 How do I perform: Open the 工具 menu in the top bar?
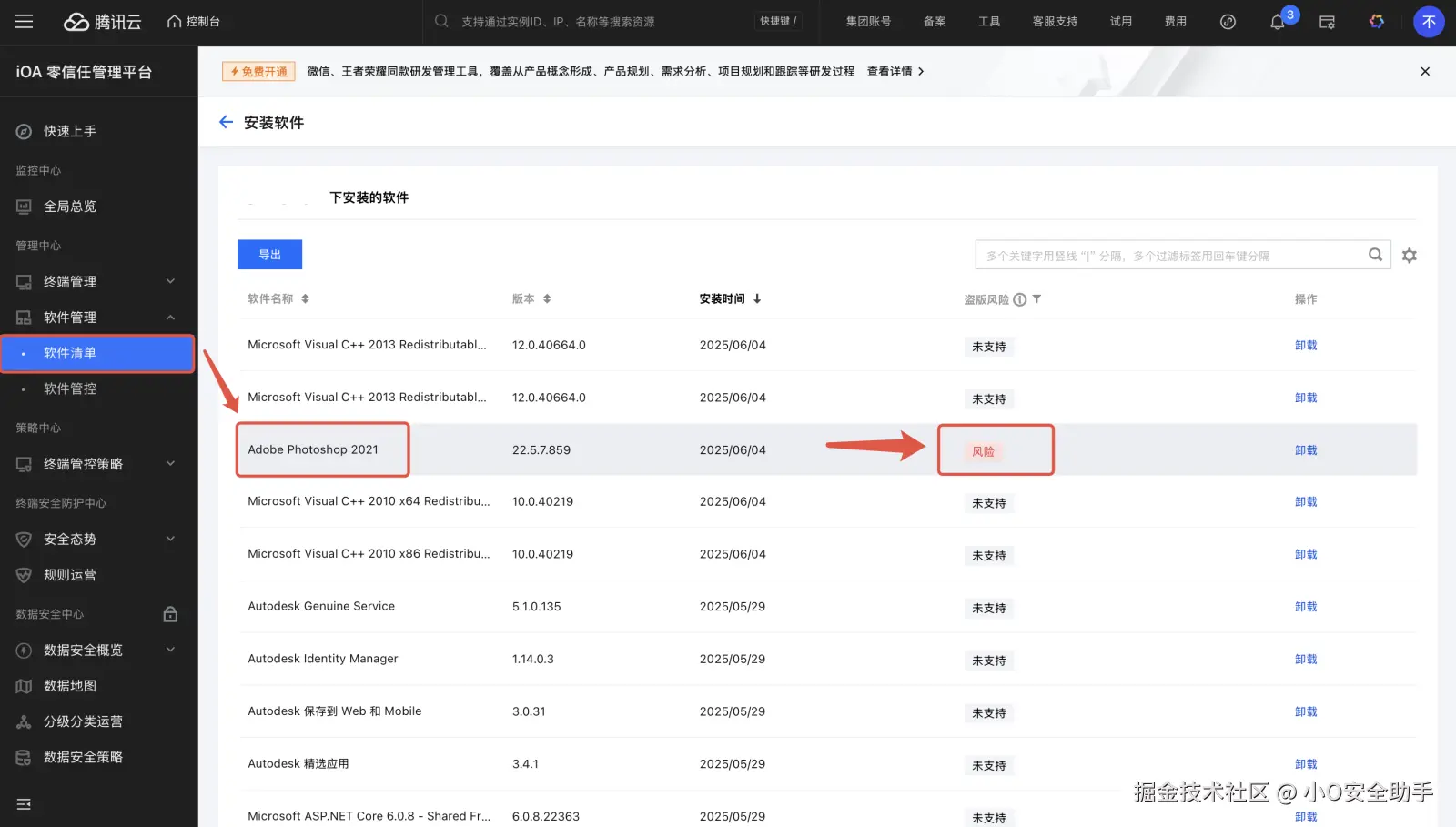tap(989, 21)
